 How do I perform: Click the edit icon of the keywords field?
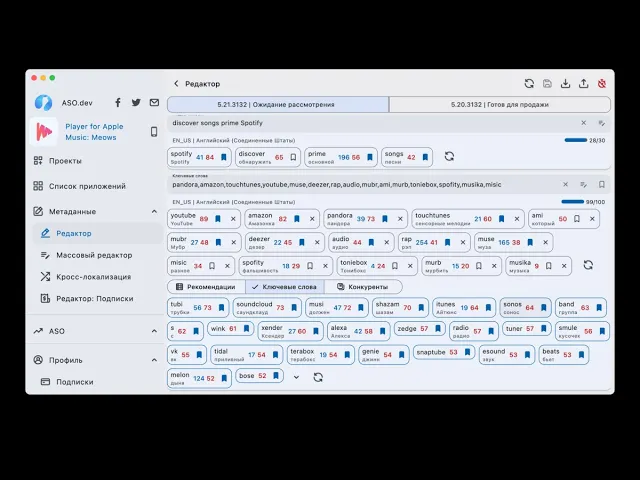584,184
